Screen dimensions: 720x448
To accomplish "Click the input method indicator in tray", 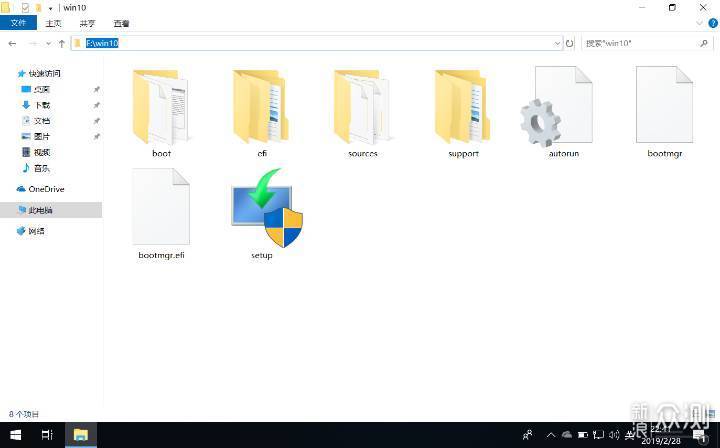I will click(630, 435).
